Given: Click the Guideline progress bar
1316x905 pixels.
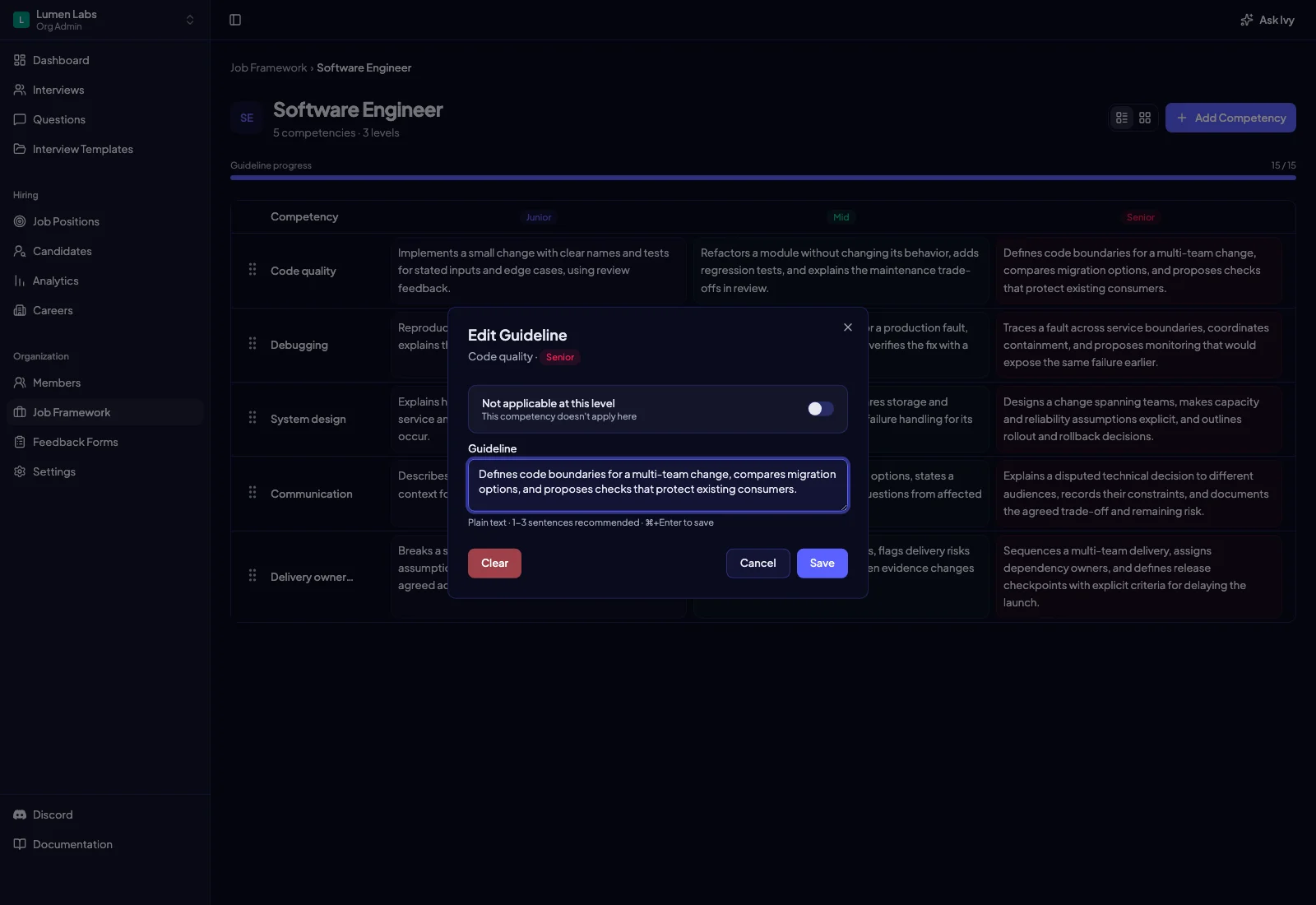Looking at the screenshot, I should click(763, 177).
